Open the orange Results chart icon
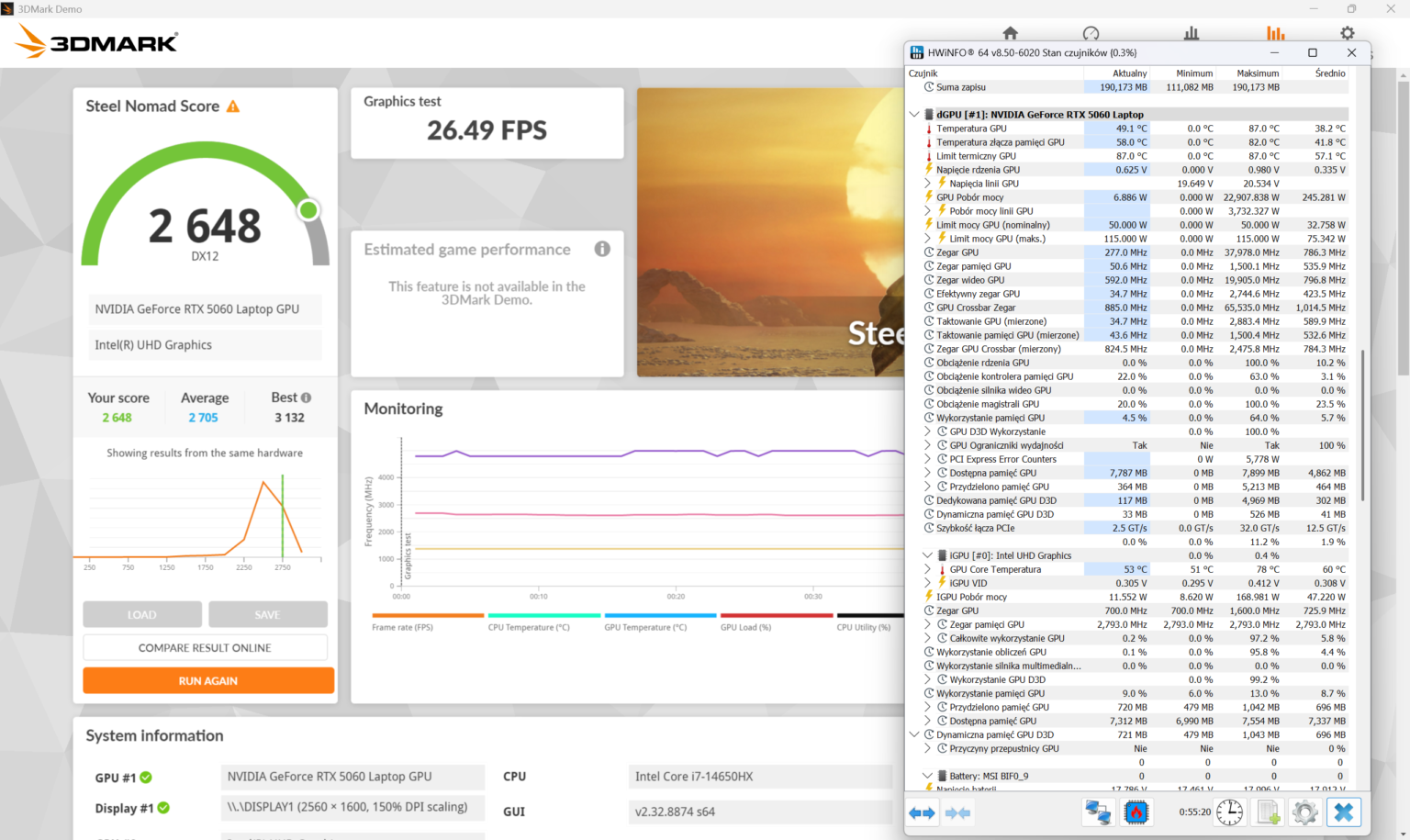Image resolution: width=1410 pixels, height=840 pixels. tap(1276, 33)
